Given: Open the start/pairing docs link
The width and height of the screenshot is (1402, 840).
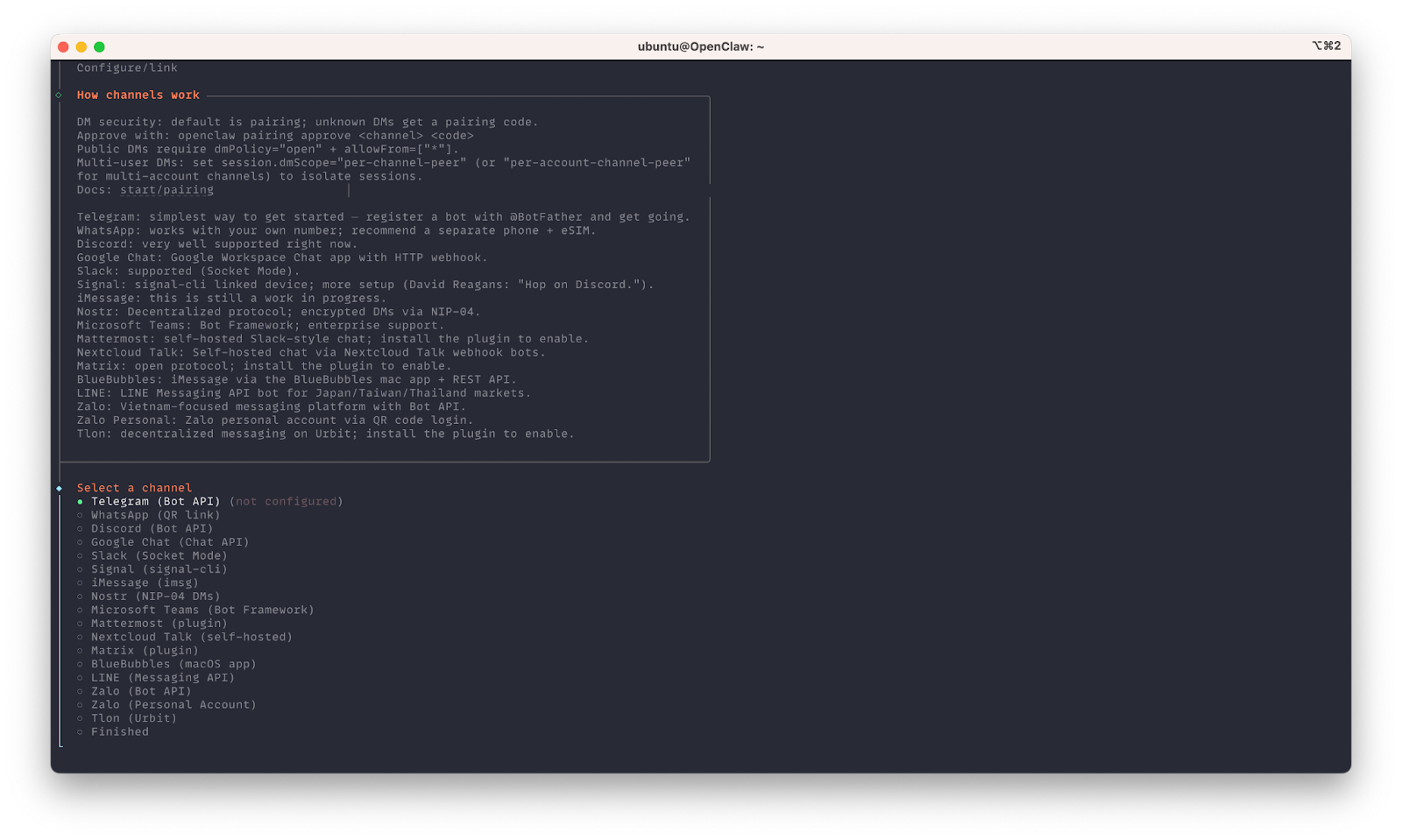Looking at the screenshot, I should click(166, 189).
